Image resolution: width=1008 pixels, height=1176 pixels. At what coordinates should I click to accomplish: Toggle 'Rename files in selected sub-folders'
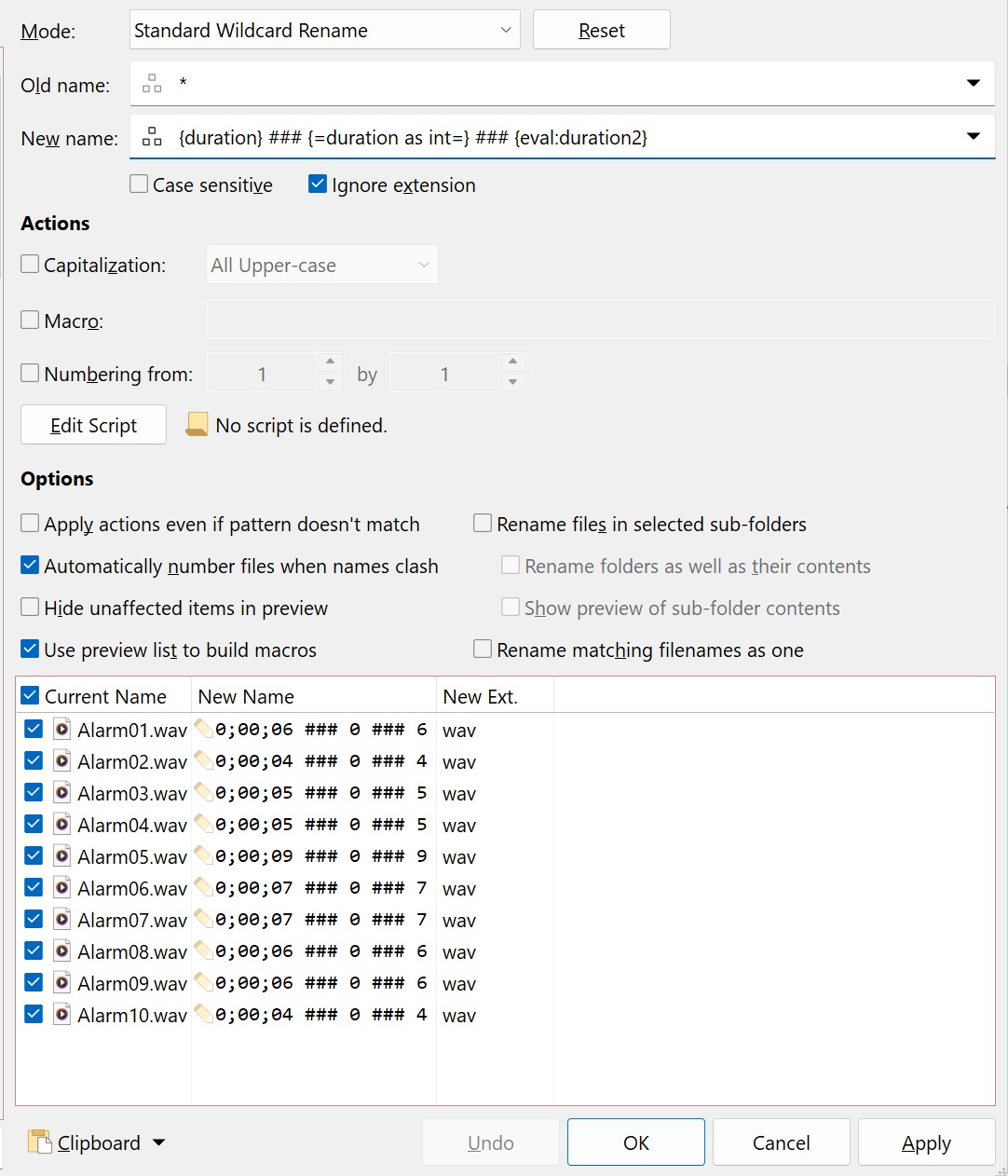483,524
